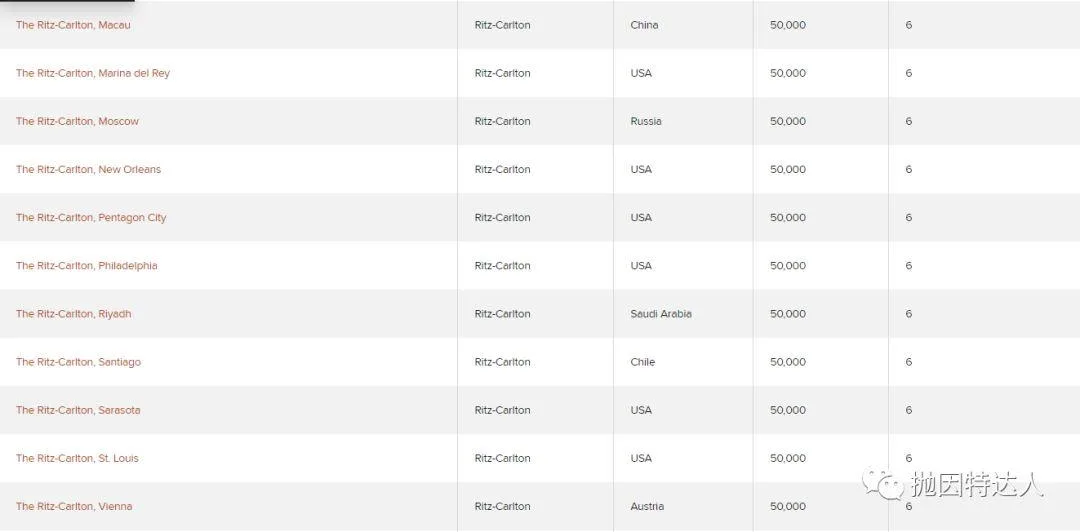Viewport: 1080px width, 532px height.
Task: Click category 6 in Moscow row
Action: pyautogui.click(x=909, y=121)
